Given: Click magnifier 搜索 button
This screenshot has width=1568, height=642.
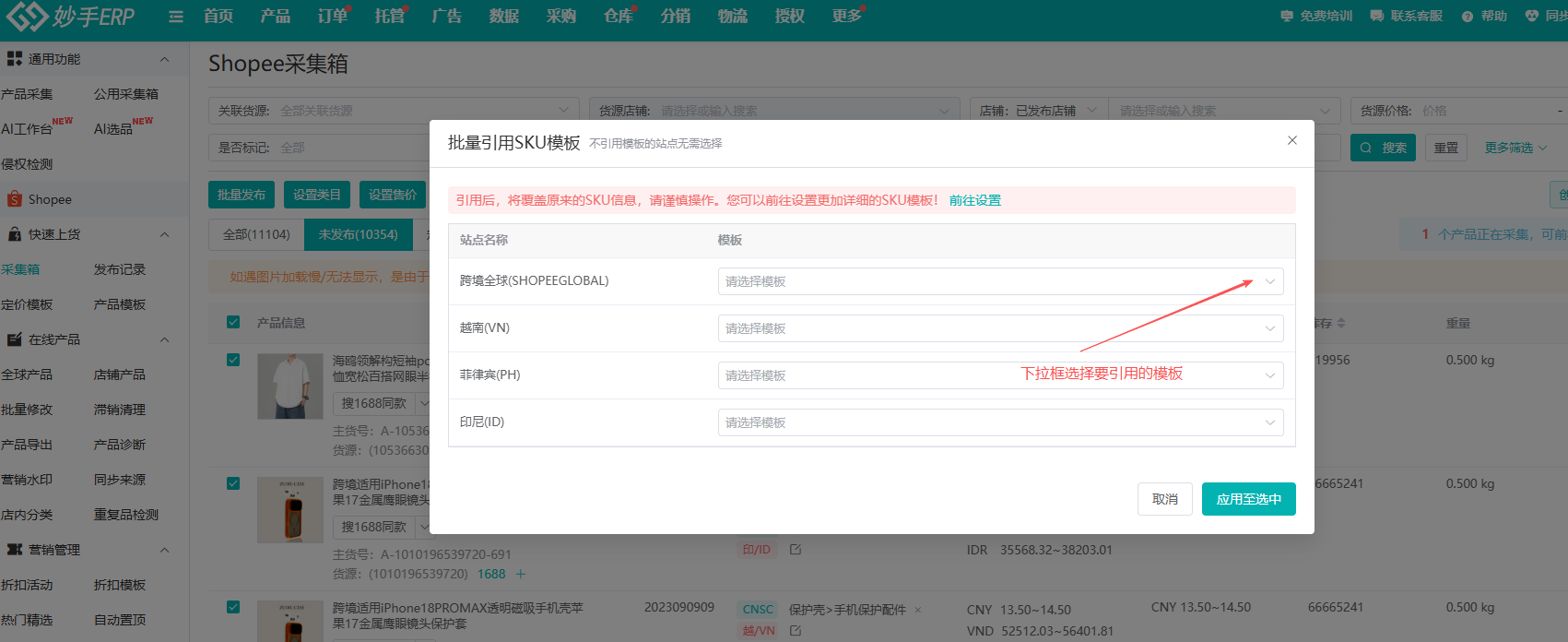Looking at the screenshot, I should click(x=1383, y=148).
